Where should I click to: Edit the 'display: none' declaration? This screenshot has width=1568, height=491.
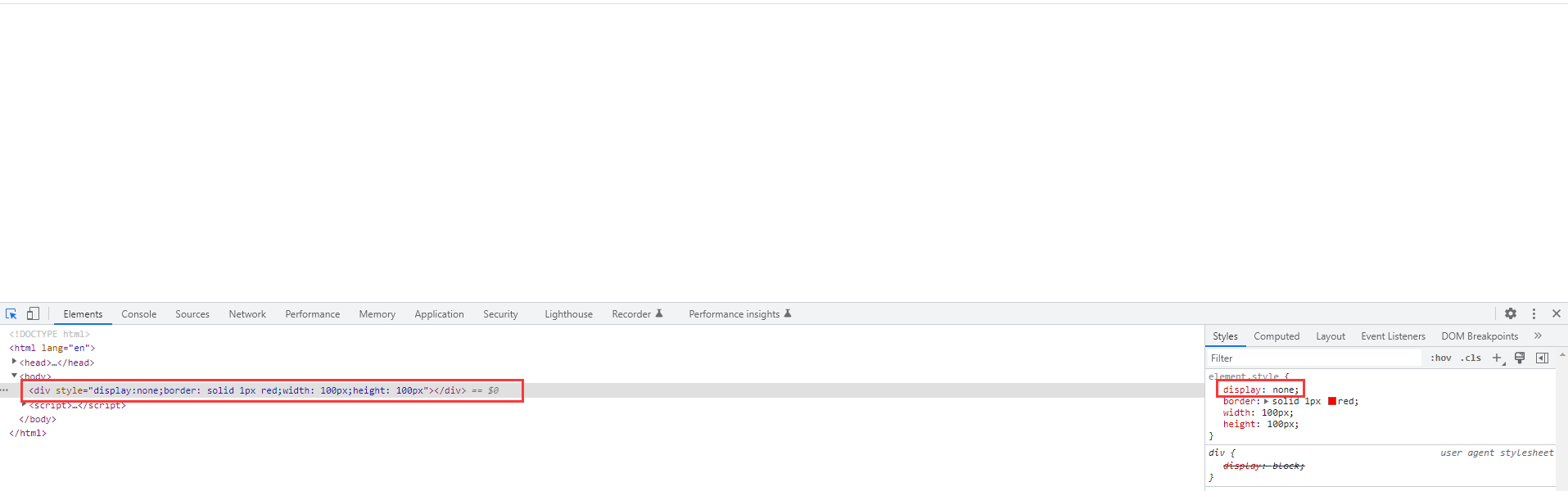(x=1261, y=390)
